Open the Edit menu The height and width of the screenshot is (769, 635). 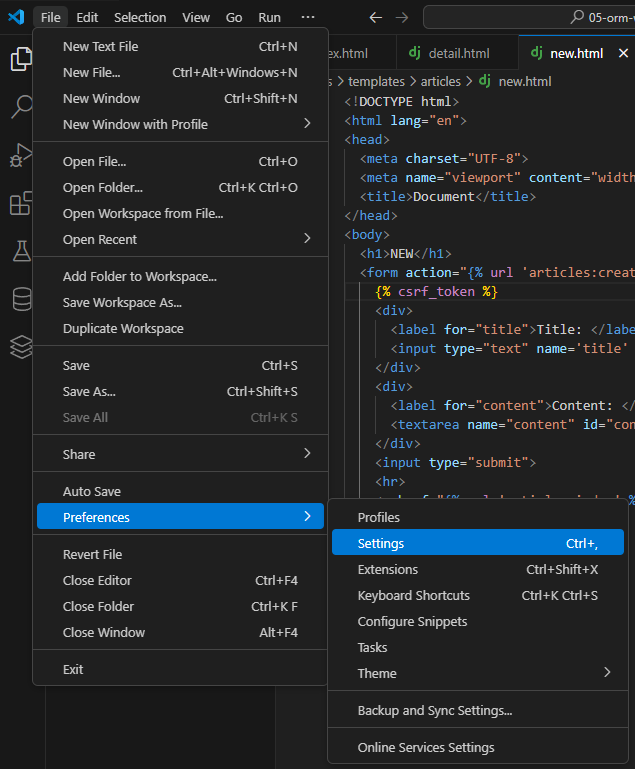click(87, 17)
